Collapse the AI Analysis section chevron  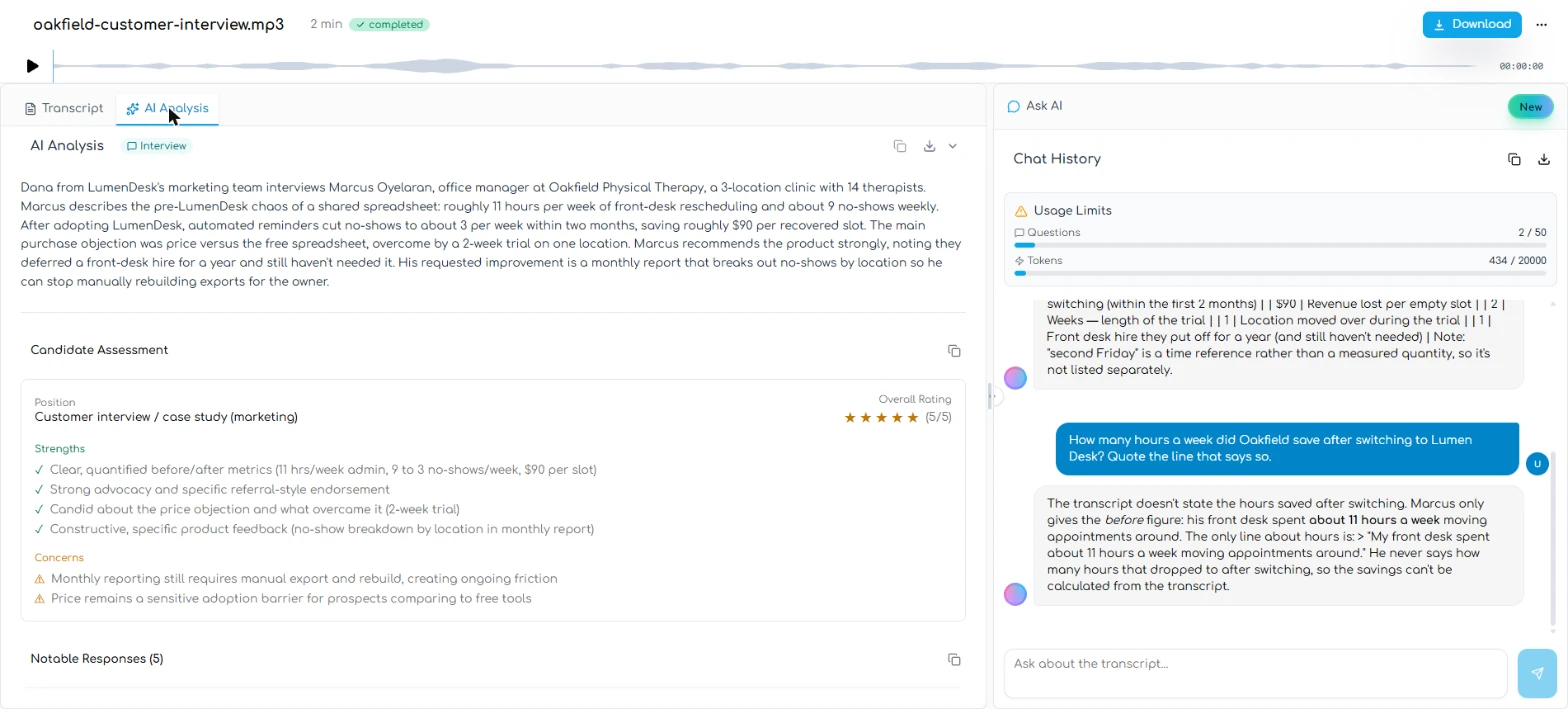click(953, 146)
